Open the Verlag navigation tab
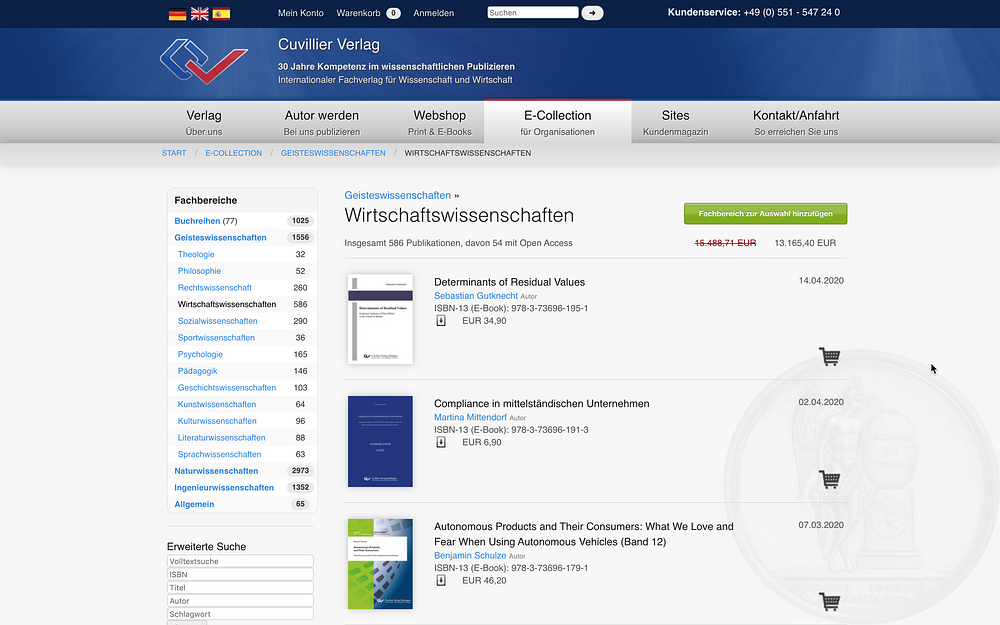This screenshot has height=625, width=1000. [204, 122]
